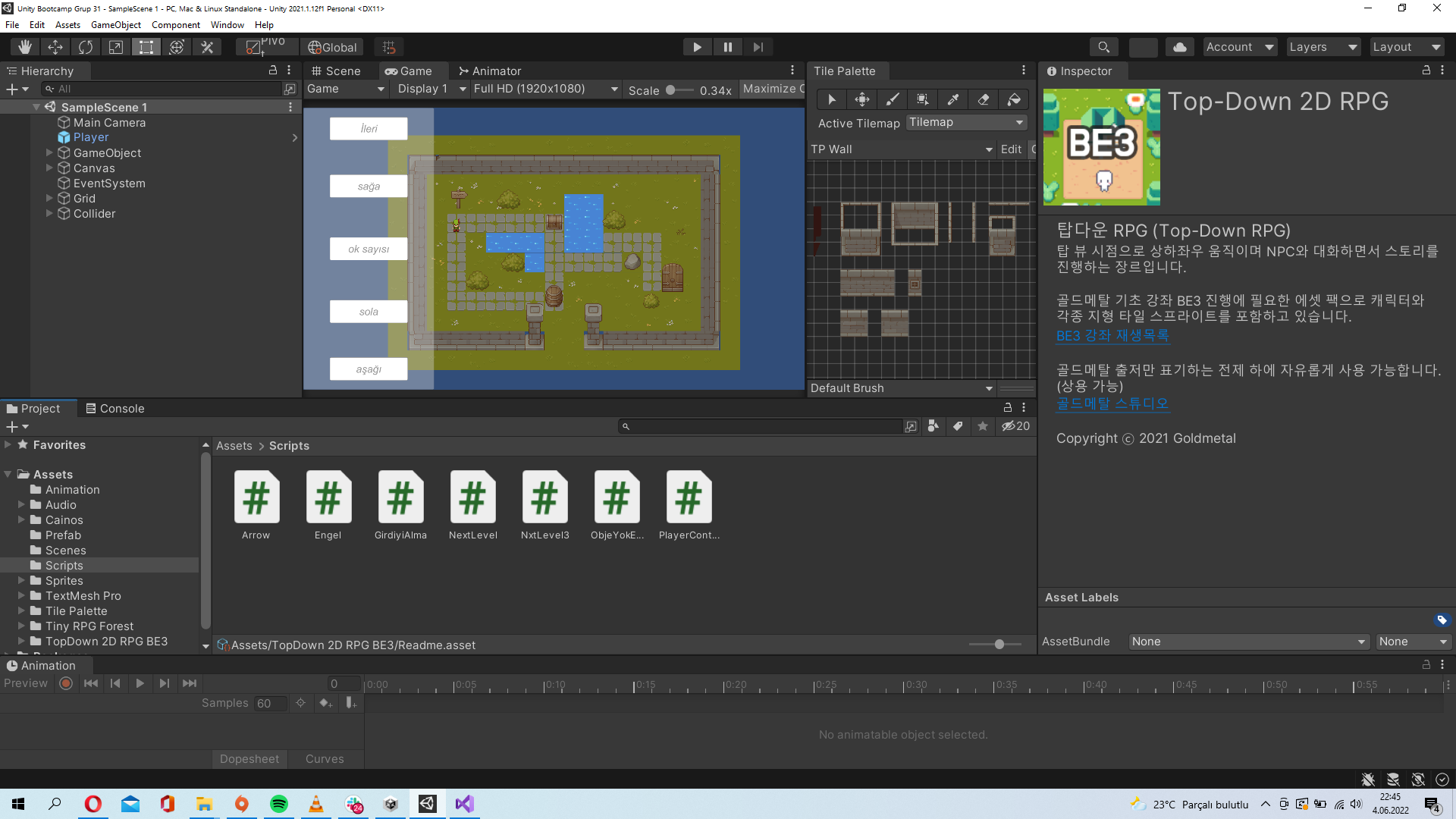Select the Rect Transform tool

[146, 46]
